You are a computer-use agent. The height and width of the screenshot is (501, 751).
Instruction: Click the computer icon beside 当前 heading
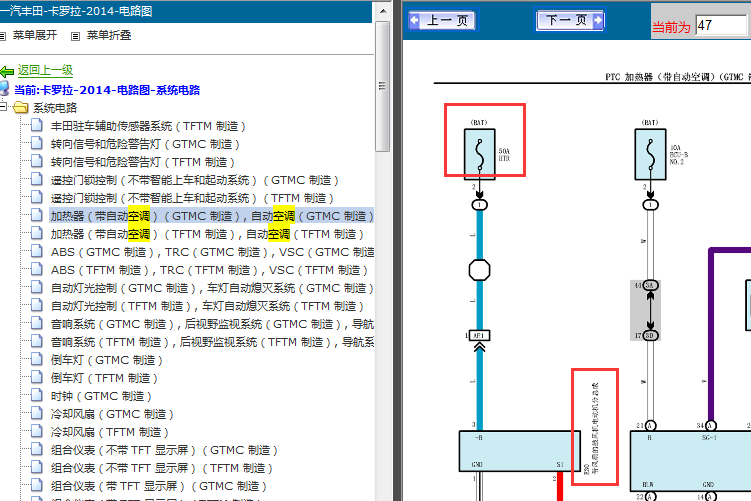[x=5, y=89]
